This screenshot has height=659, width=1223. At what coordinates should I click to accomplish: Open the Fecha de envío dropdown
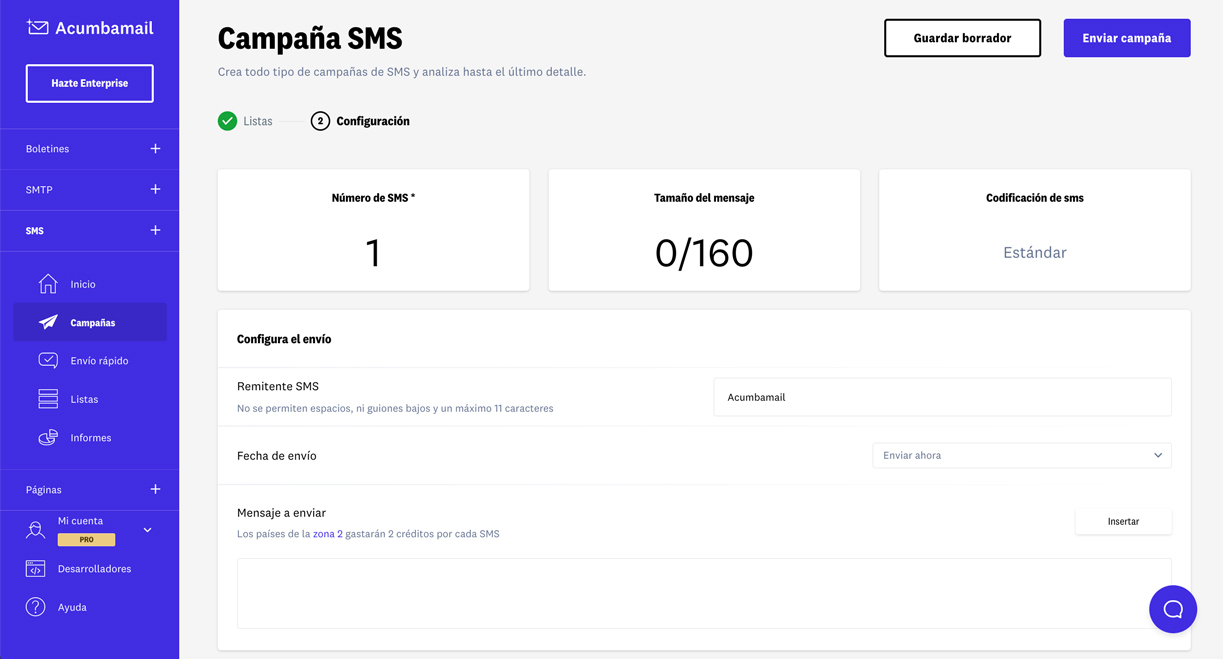1021,456
